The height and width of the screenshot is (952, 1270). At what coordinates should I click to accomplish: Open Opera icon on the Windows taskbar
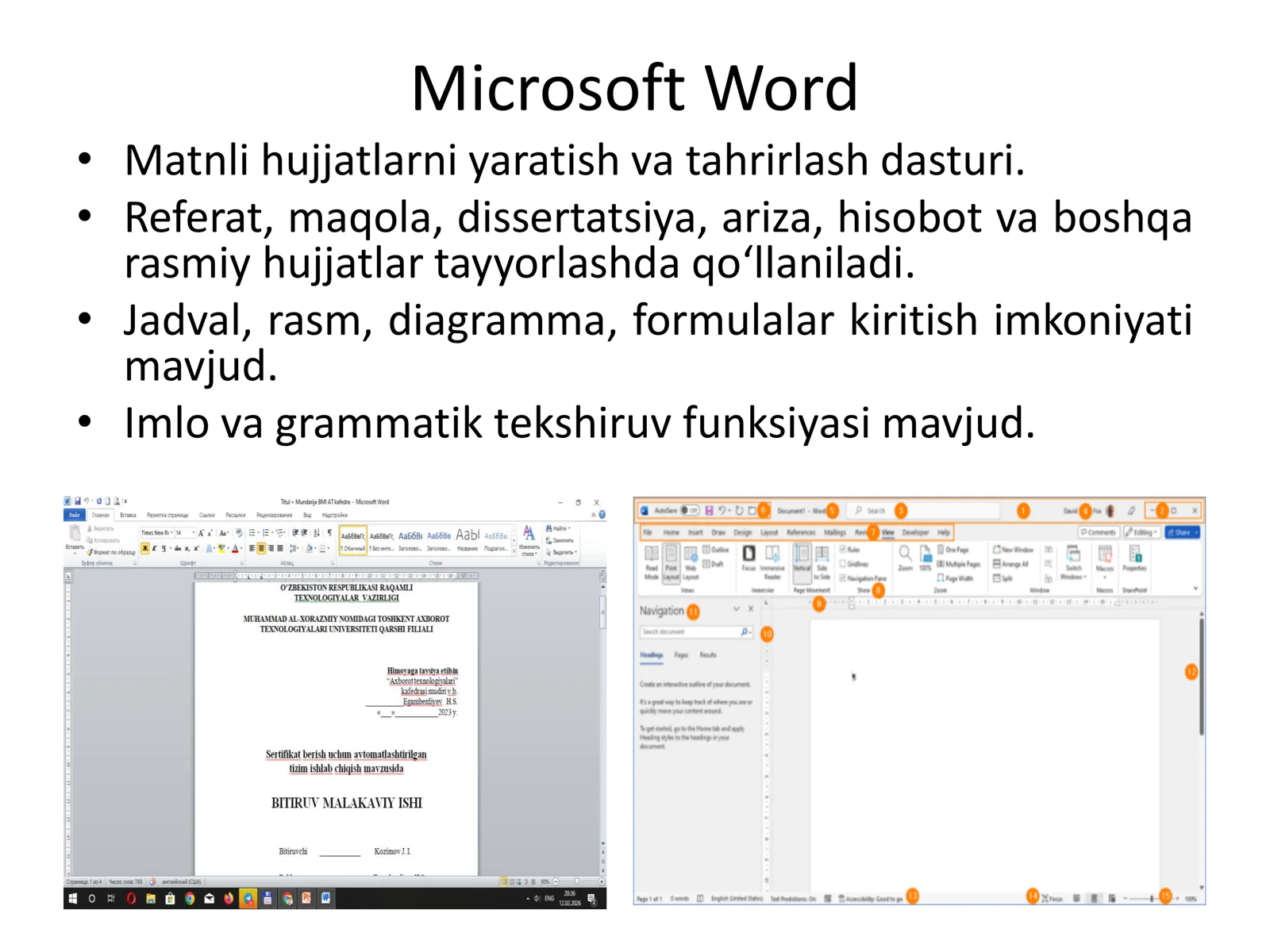131,899
